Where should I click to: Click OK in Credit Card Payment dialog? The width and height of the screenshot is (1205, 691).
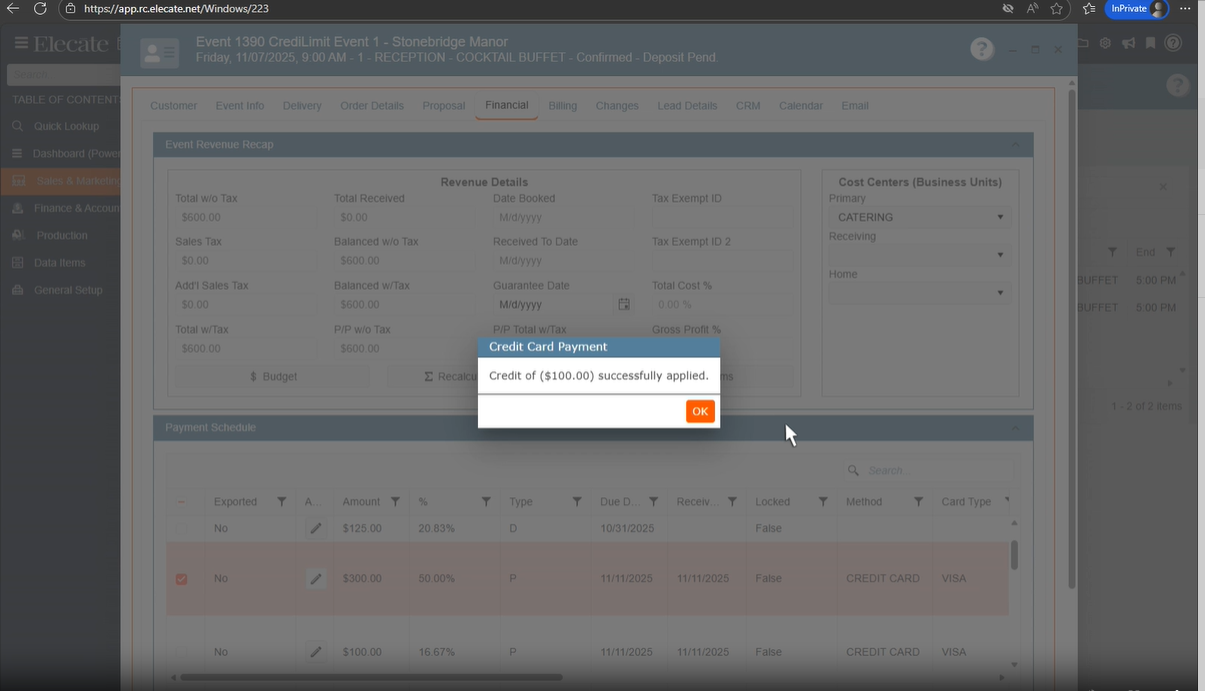tap(700, 411)
